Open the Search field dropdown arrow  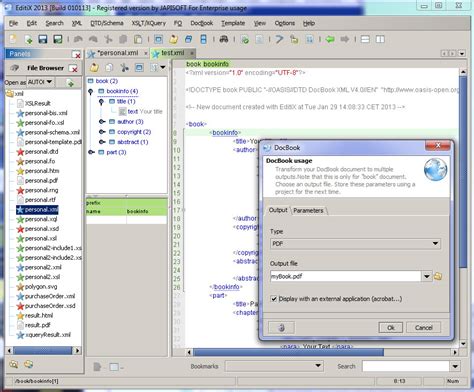(455, 366)
